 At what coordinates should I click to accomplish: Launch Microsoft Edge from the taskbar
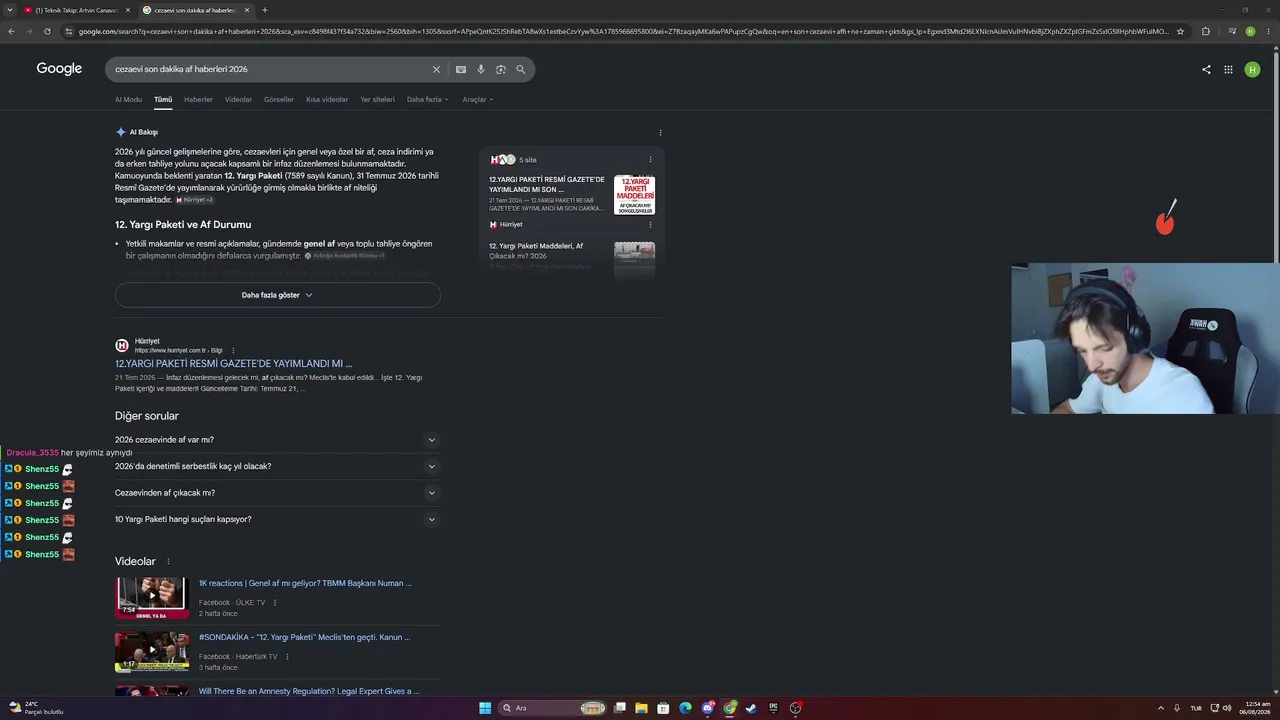point(685,708)
